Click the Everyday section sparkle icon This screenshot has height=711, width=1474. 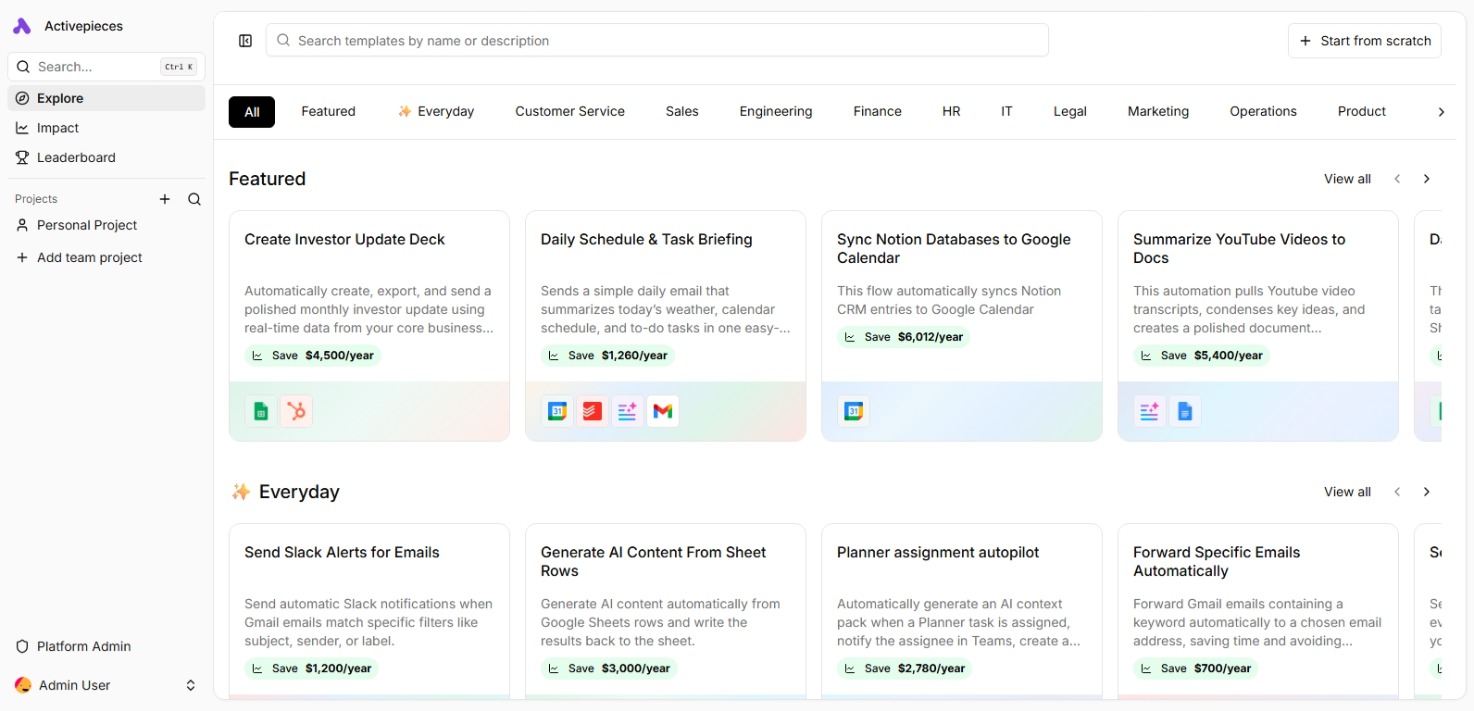click(x=240, y=492)
